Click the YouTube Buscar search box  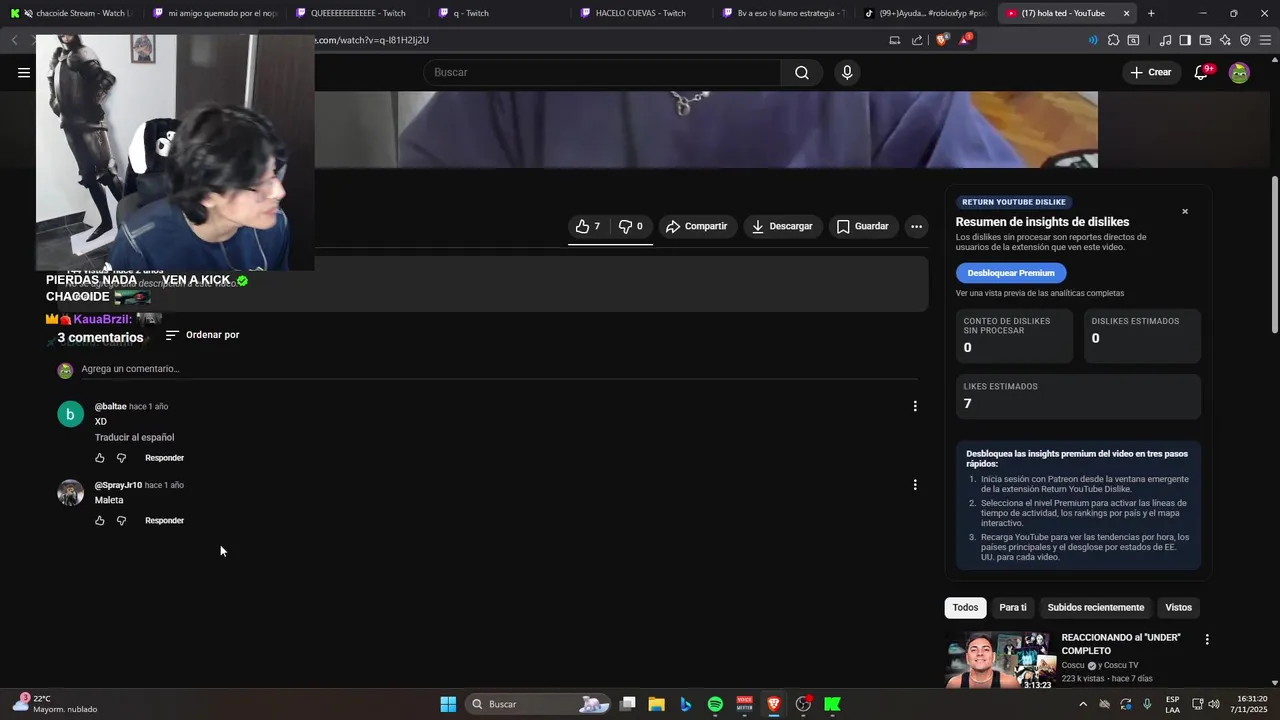[x=602, y=72]
